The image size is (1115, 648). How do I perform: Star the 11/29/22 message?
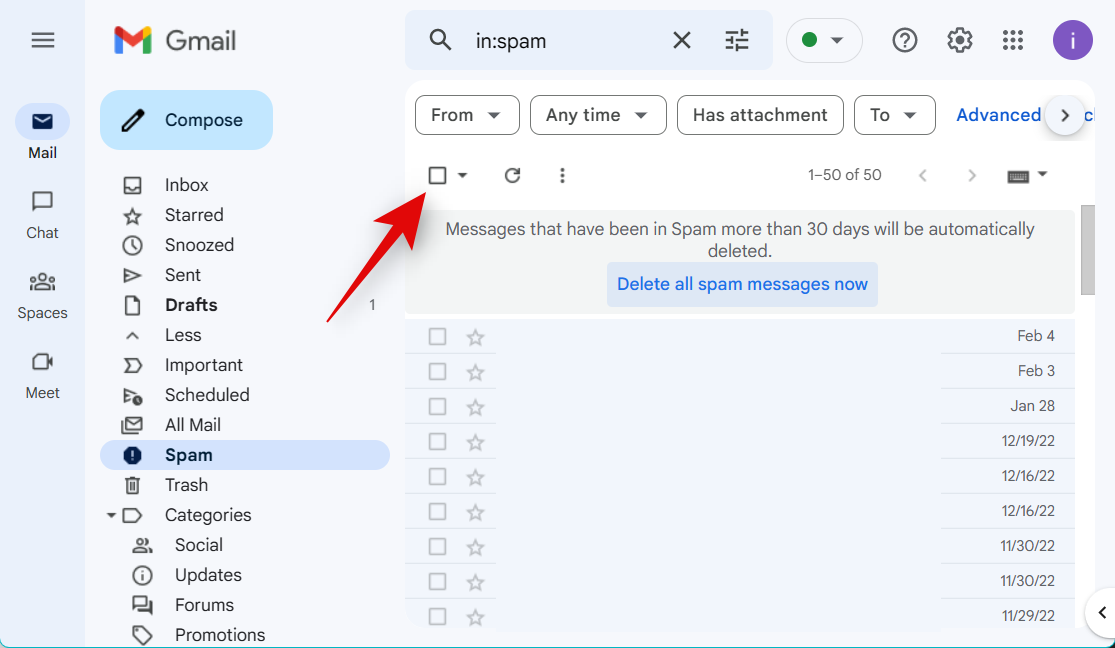(475, 616)
